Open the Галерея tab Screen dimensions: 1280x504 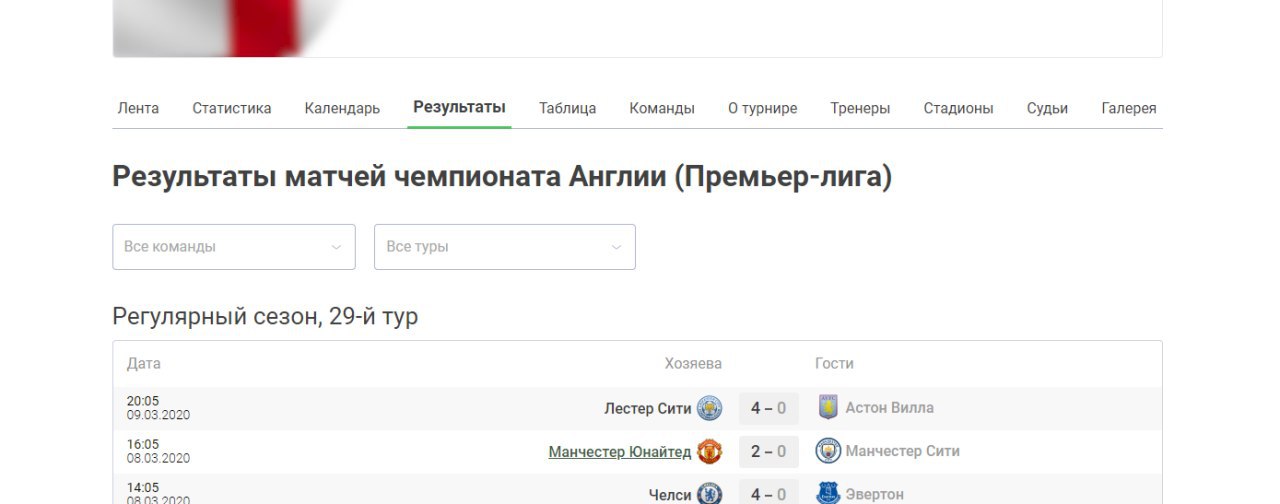1129,108
